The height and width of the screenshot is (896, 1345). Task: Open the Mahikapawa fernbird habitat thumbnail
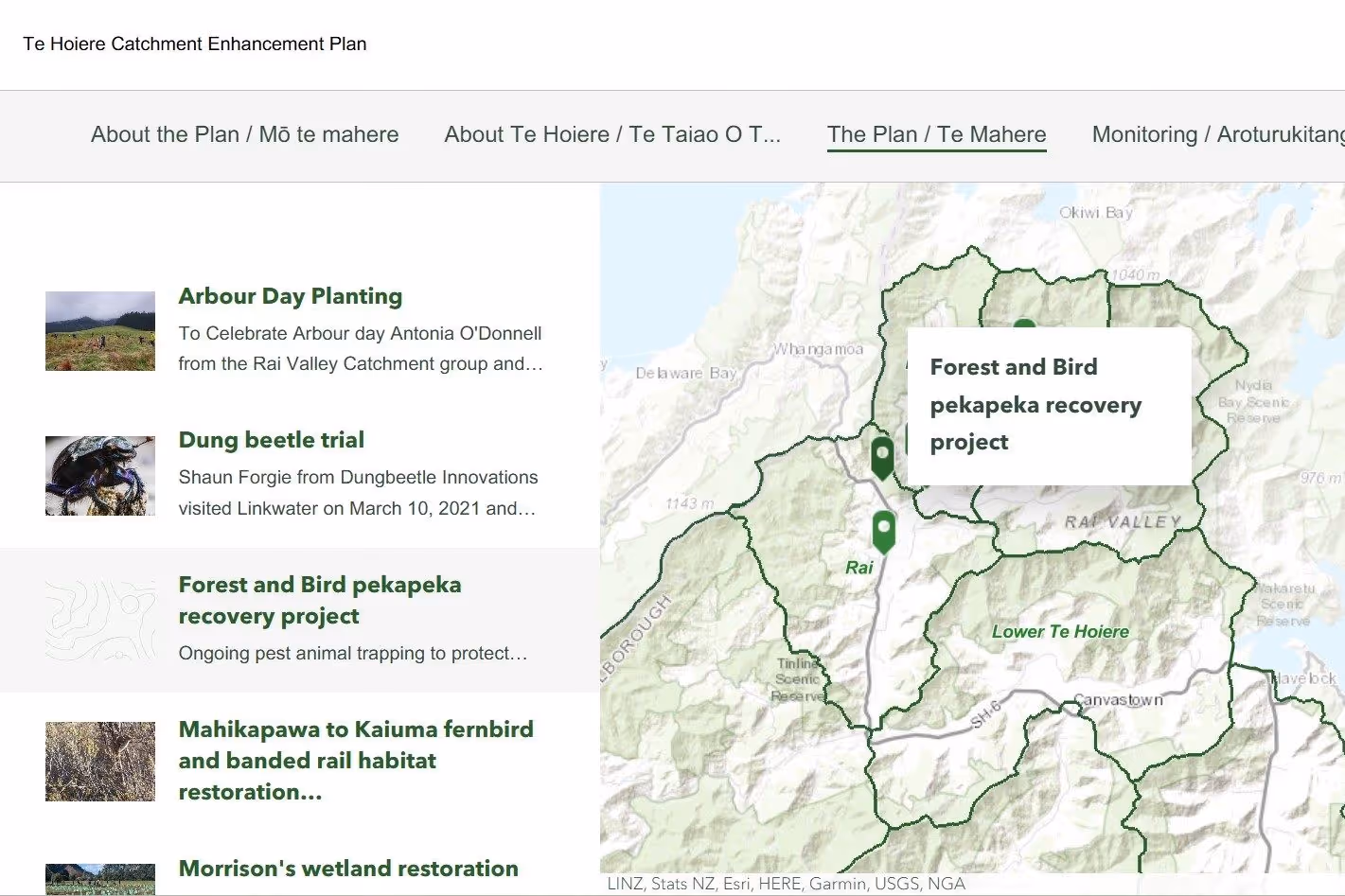coord(99,760)
